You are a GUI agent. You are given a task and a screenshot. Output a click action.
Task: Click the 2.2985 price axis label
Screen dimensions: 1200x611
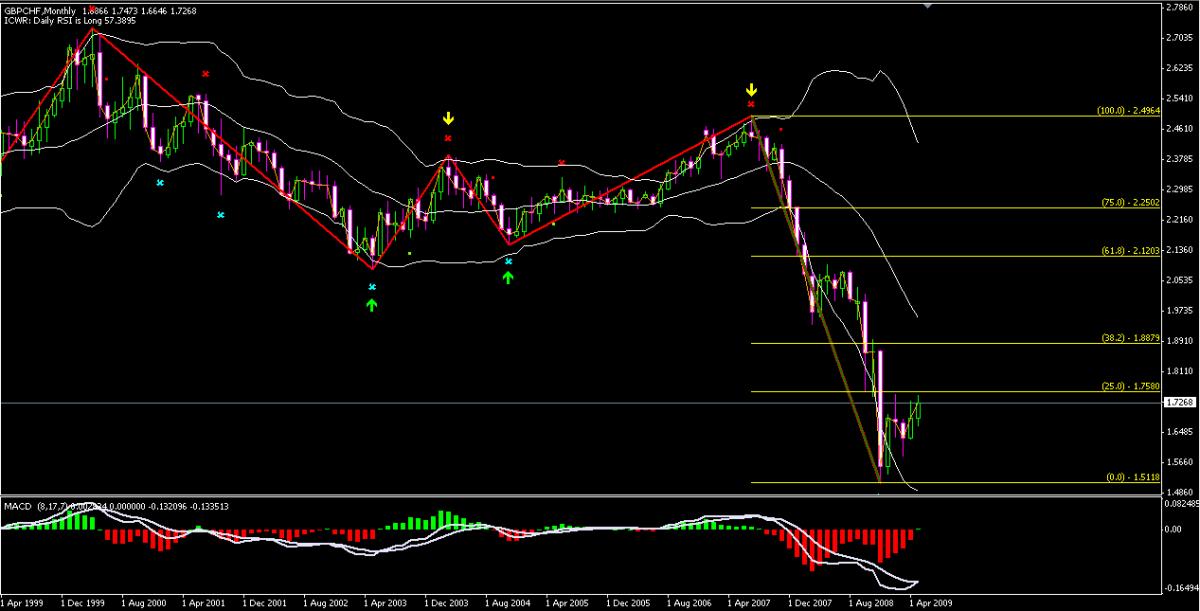pos(1180,189)
